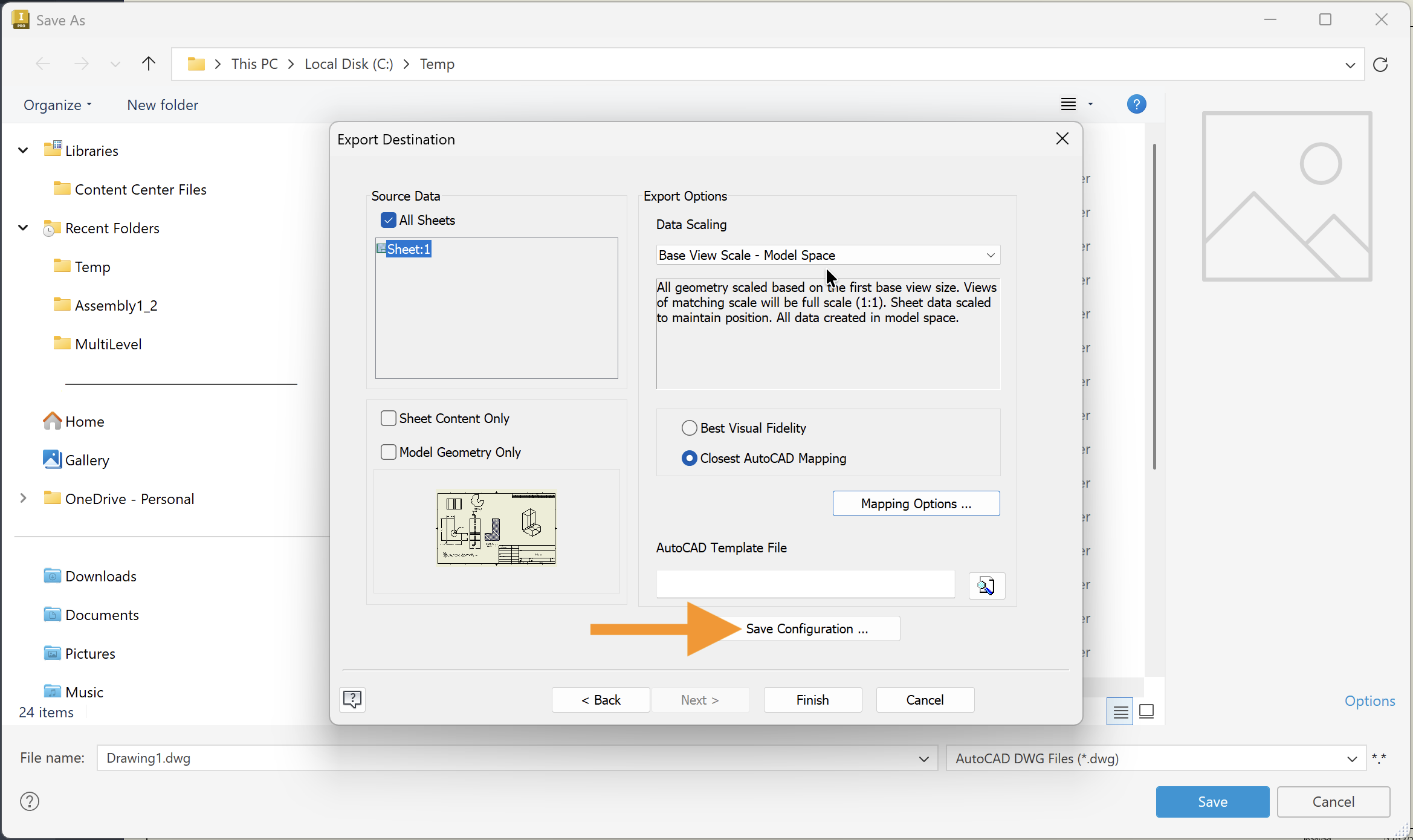This screenshot has height=840, width=1413.
Task: Open help via blue question mark
Action: [1136, 104]
